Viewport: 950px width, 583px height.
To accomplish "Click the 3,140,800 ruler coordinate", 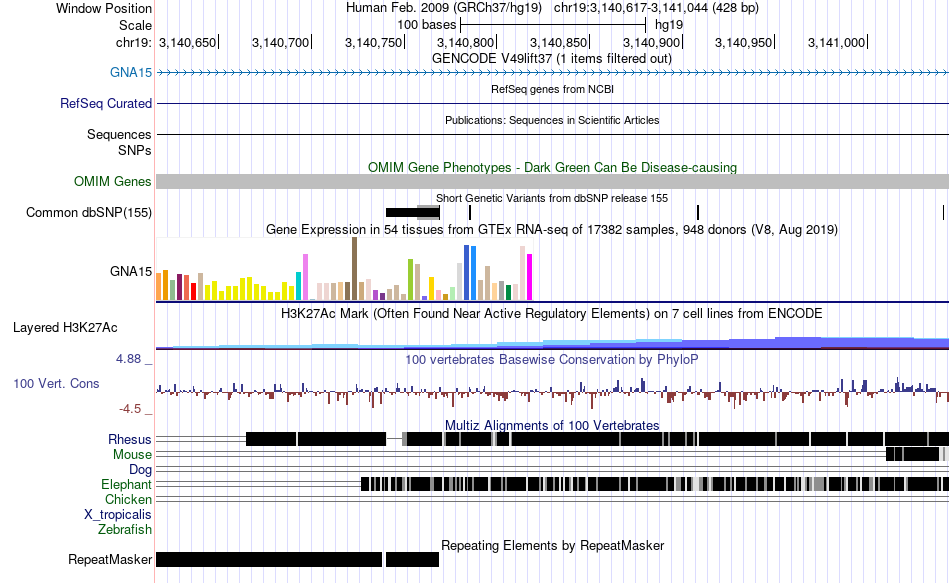I will [x=465, y=42].
